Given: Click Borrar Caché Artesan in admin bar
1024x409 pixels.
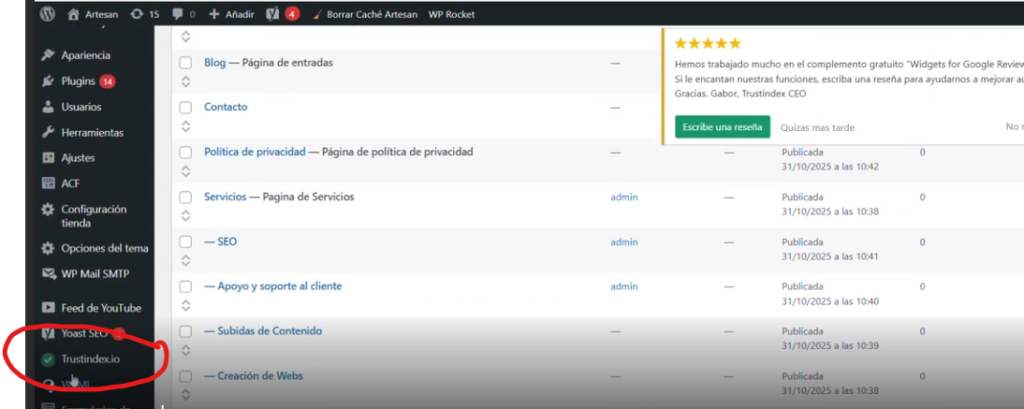Looking at the screenshot, I should pos(370,15).
